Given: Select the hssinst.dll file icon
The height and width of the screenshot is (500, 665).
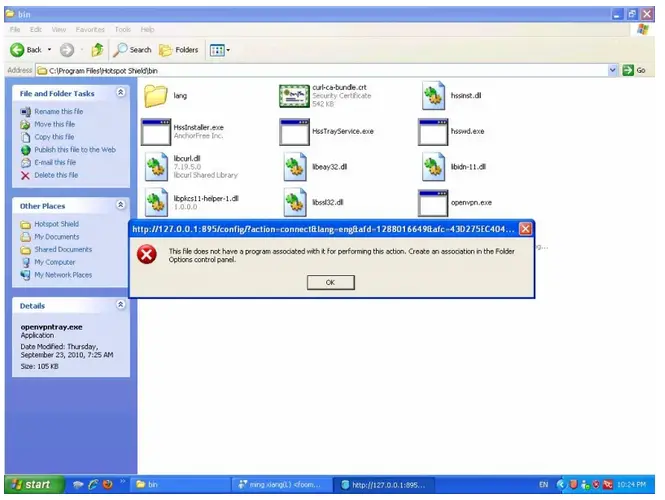Looking at the screenshot, I should [432, 96].
